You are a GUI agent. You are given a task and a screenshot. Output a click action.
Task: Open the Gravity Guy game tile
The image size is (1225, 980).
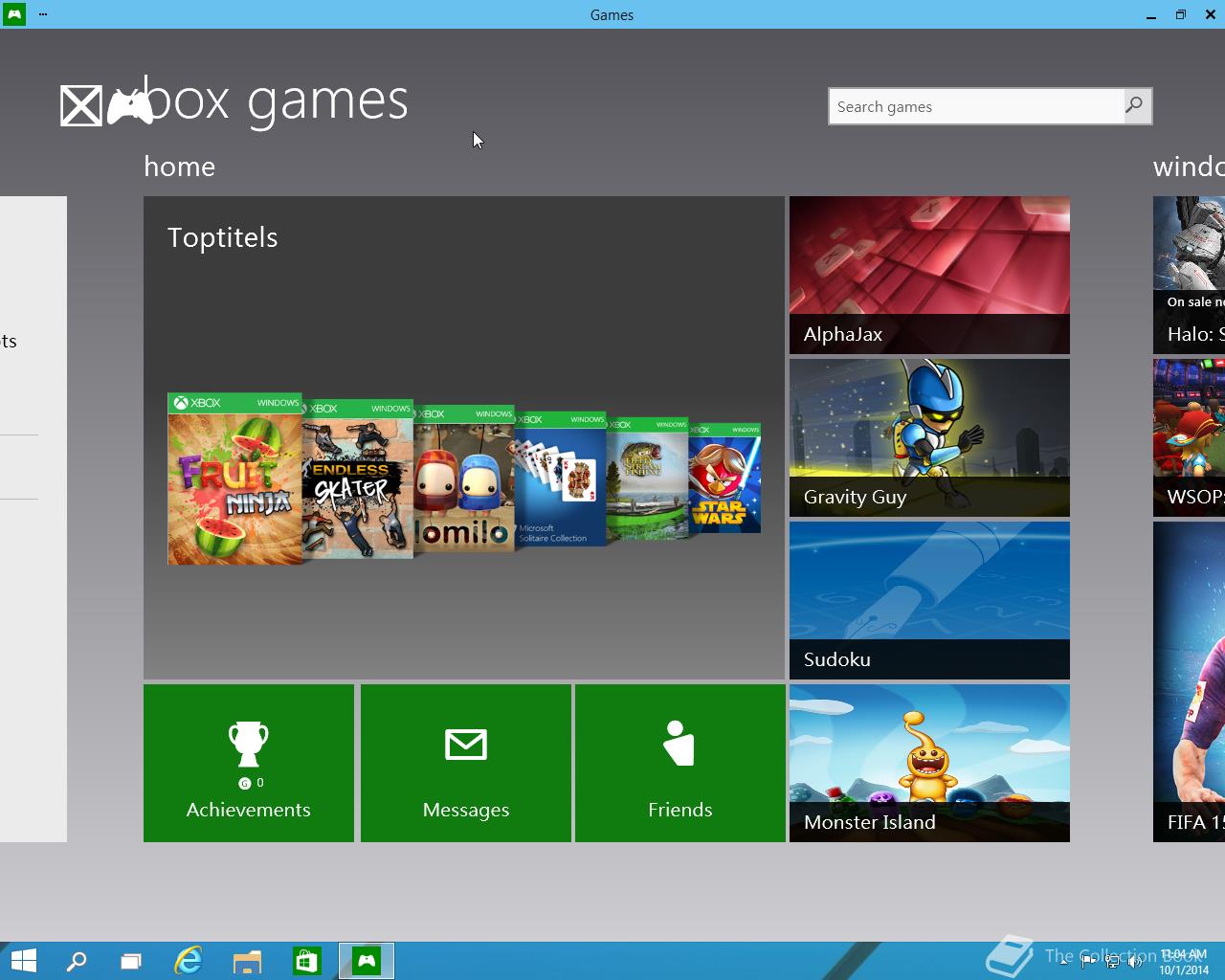tap(929, 437)
